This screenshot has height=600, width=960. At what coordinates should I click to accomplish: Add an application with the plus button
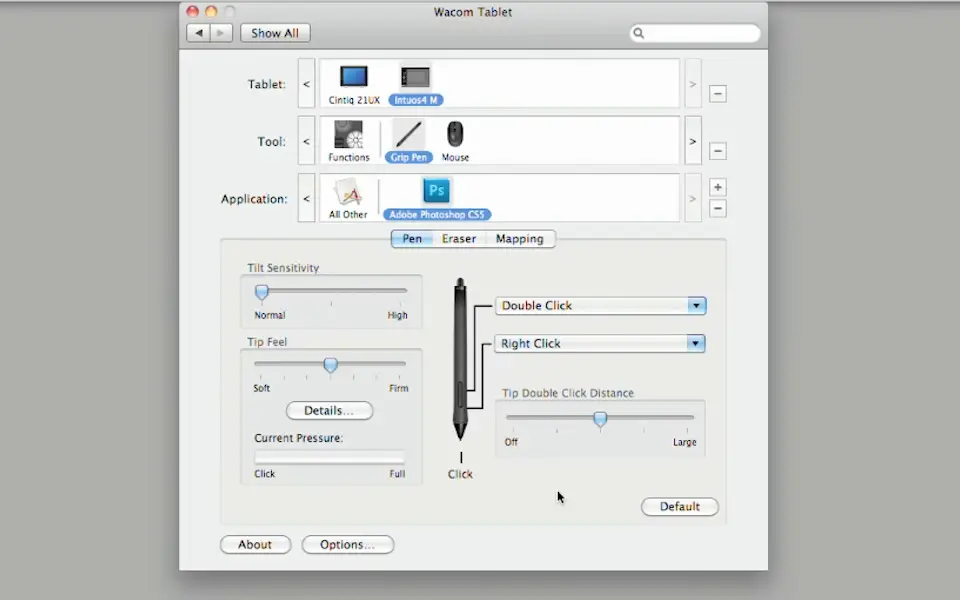tap(718, 187)
